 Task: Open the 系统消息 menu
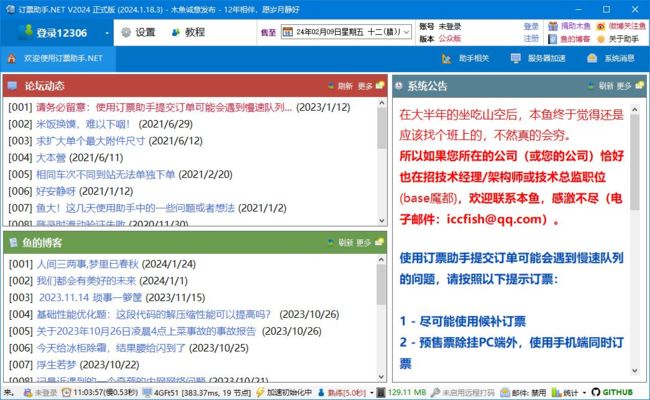point(611,58)
